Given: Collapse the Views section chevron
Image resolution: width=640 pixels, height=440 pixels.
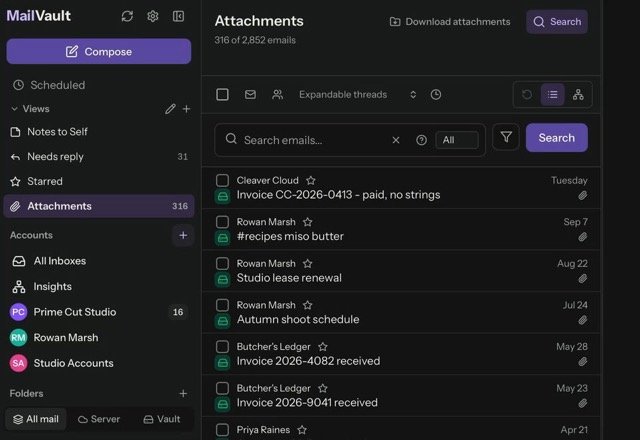Looking at the screenshot, I should point(14,109).
